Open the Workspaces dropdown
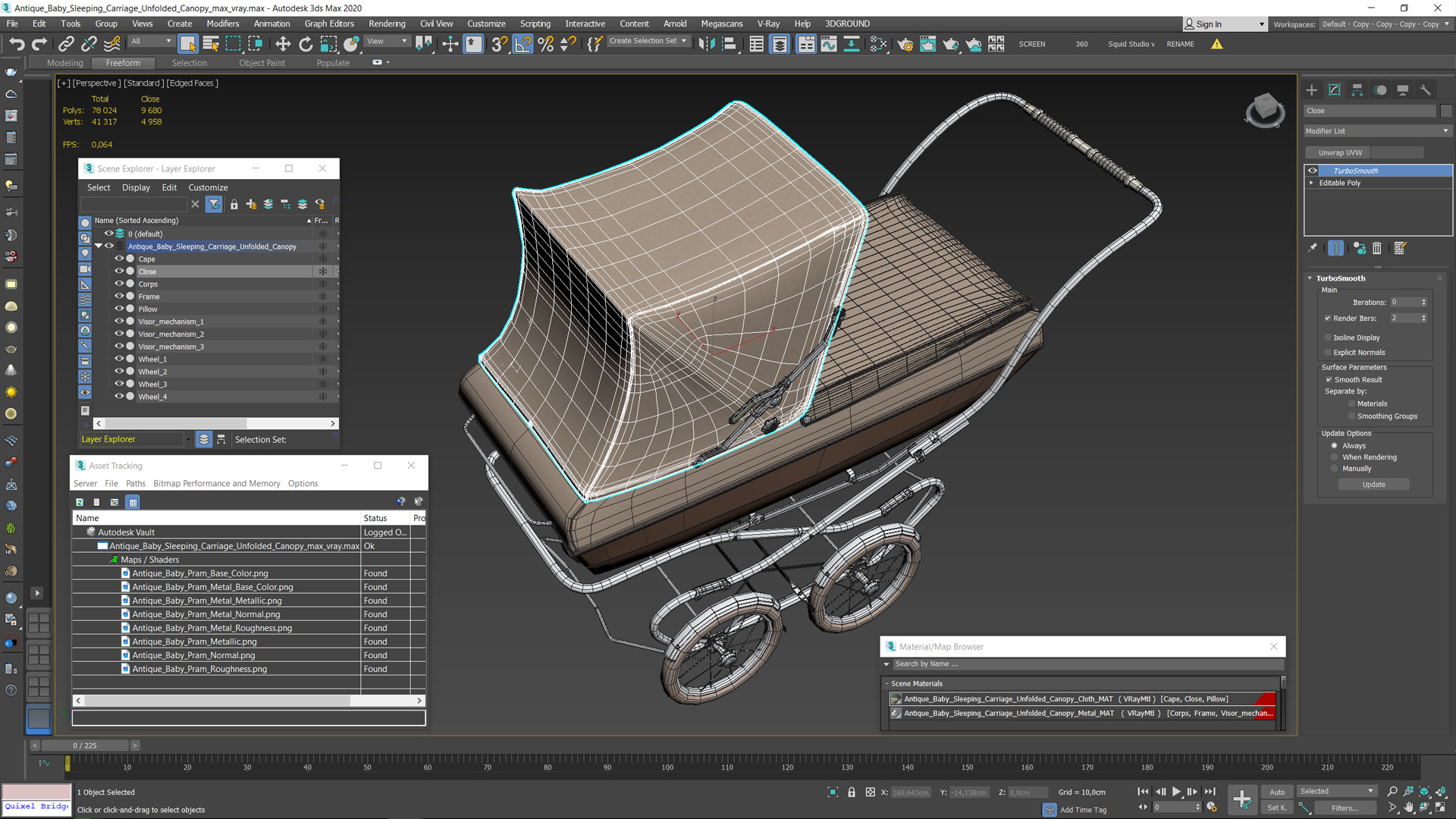 (x=1385, y=24)
